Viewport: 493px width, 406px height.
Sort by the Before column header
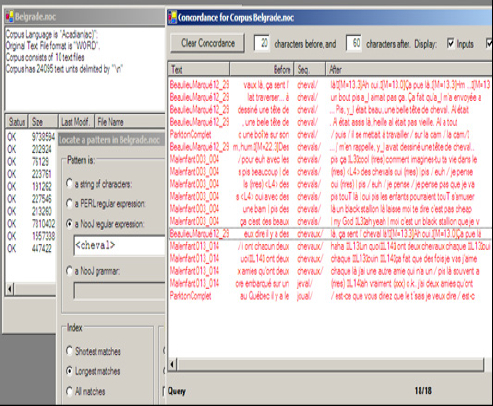tap(261, 69)
